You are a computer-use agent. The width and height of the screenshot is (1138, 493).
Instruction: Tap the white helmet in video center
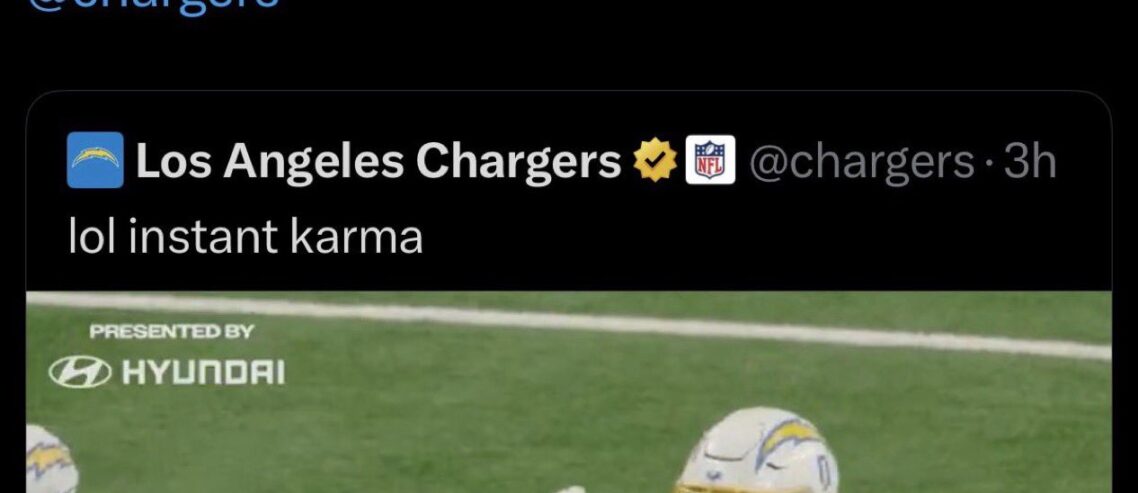[x=758, y=450]
